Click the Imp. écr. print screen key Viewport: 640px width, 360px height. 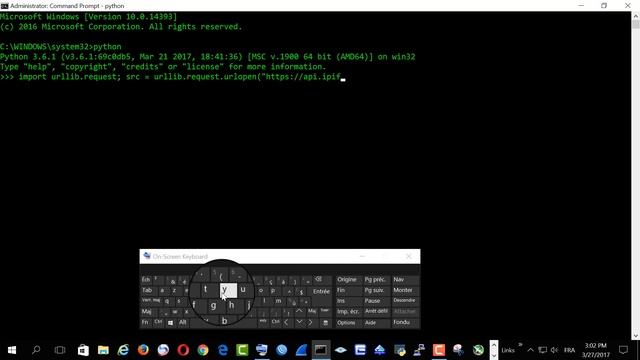[x=348, y=311]
